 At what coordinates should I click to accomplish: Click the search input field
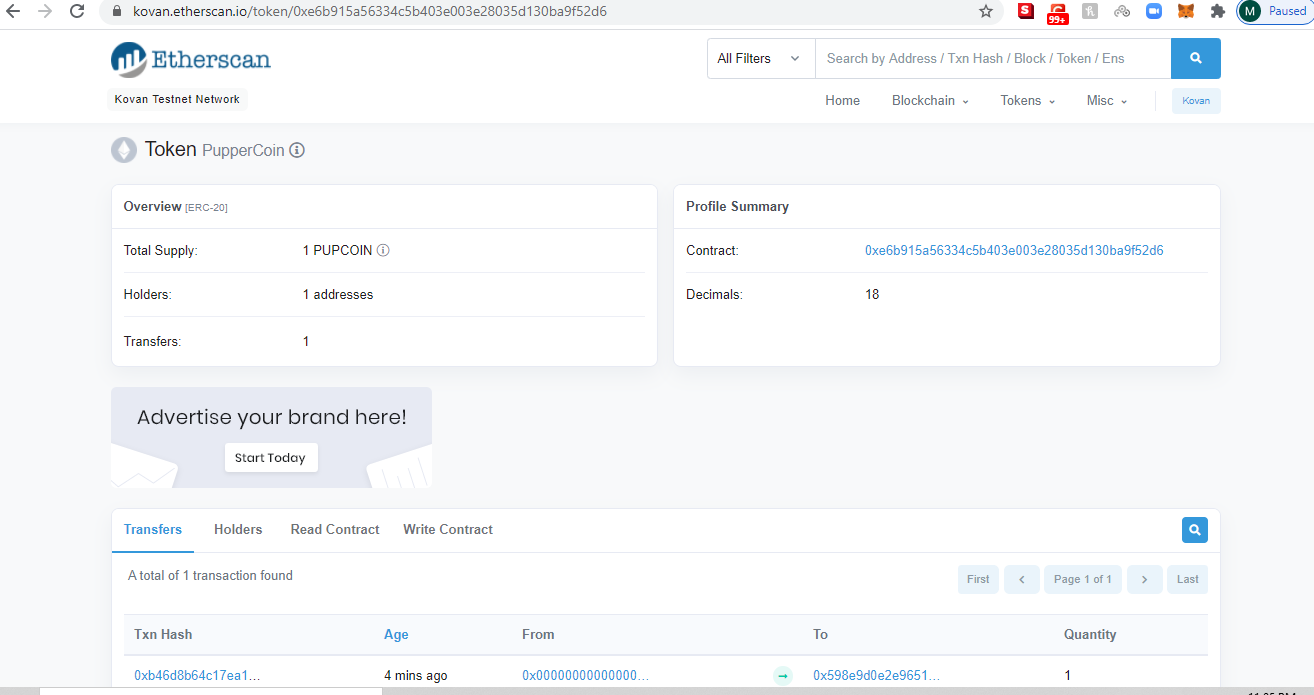(x=993, y=58)
